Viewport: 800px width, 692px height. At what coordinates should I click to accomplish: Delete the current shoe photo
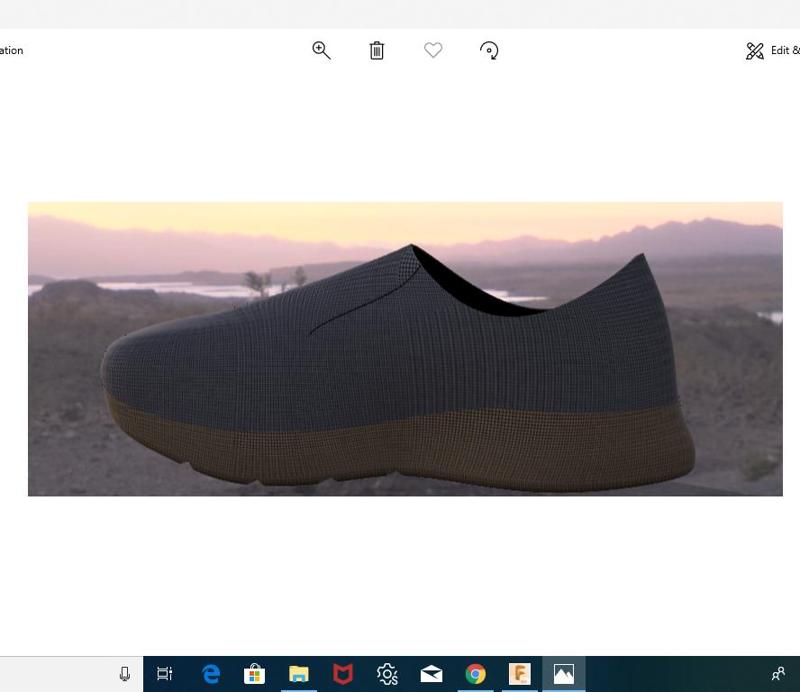click(x=376, y=50)
